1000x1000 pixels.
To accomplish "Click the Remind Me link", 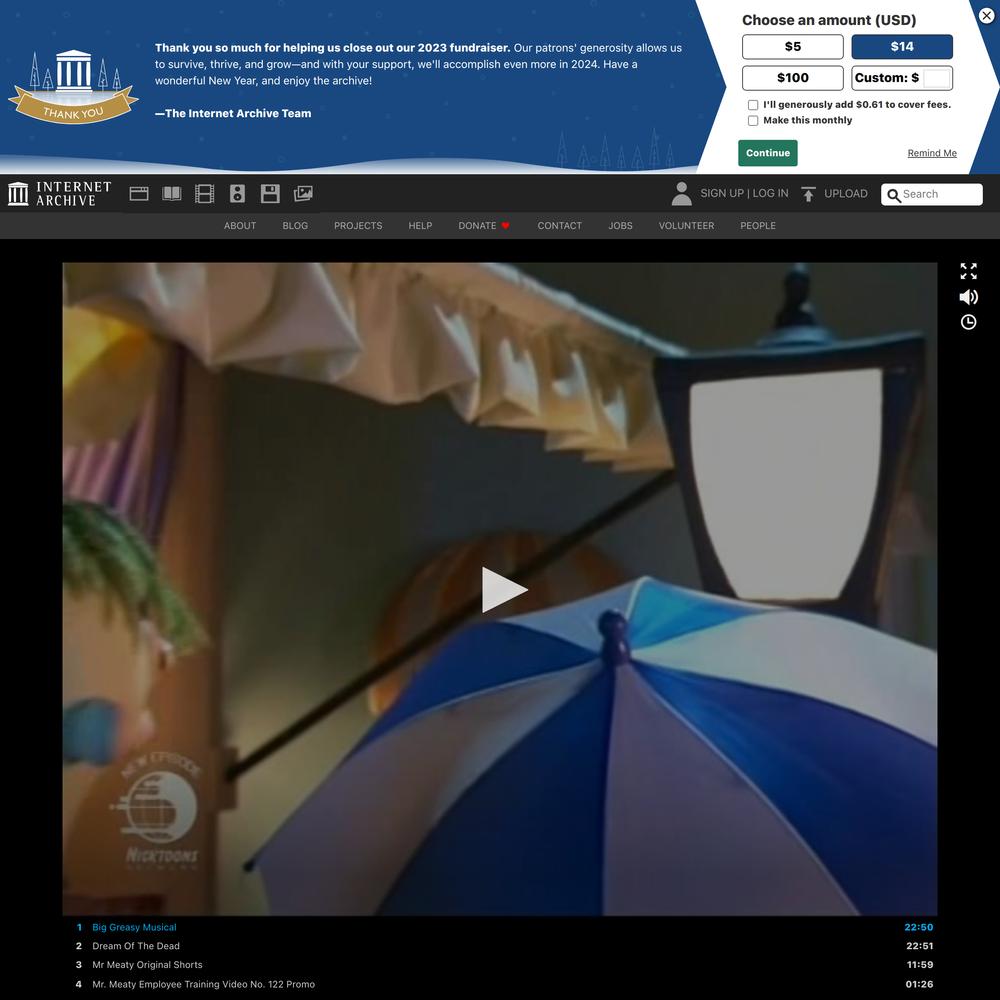I will tap(932, 153).
